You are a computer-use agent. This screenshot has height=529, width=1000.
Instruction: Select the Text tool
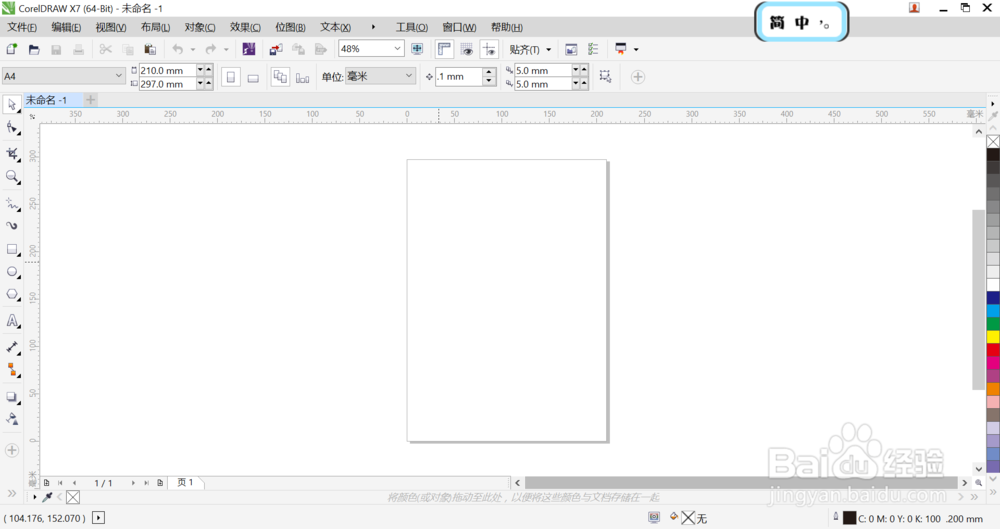point(11,321)
